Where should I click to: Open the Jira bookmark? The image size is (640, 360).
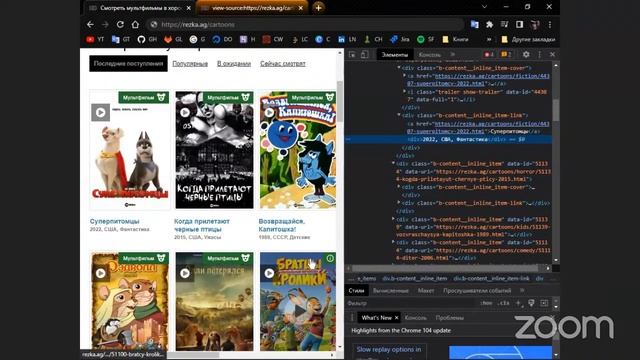400,39
